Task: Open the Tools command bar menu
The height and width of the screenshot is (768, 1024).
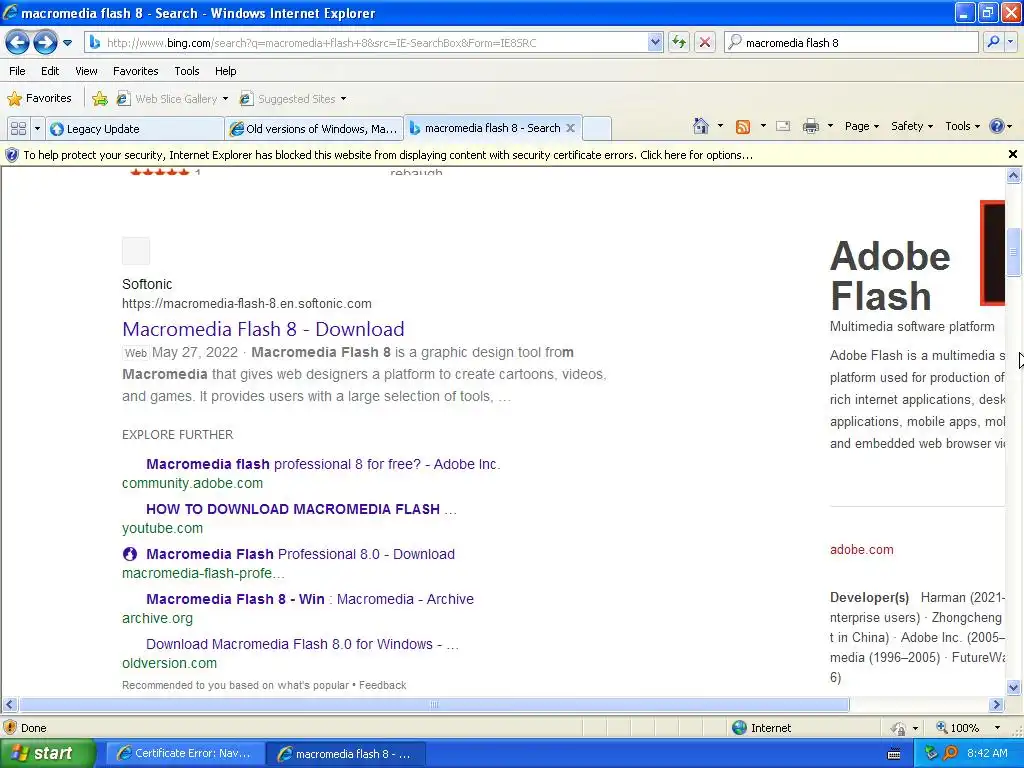Action: [962, 126]
